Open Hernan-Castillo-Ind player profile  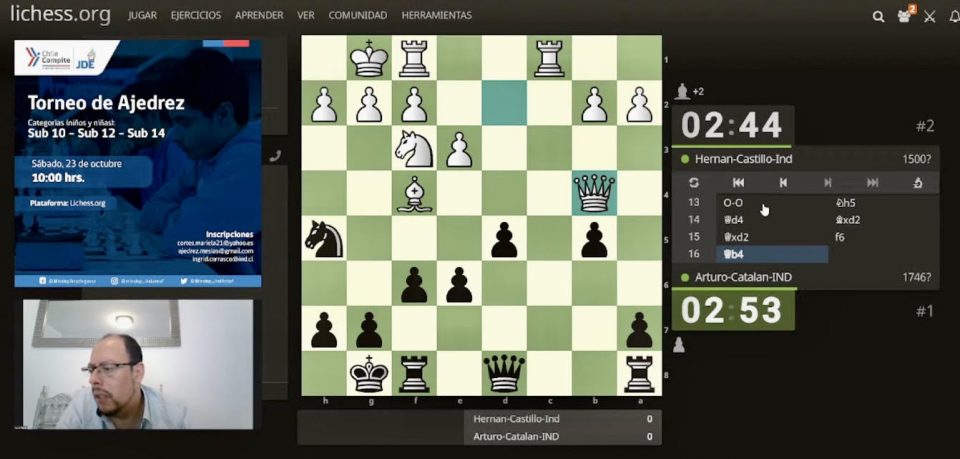pyautogui.click(x=744, y=159)
